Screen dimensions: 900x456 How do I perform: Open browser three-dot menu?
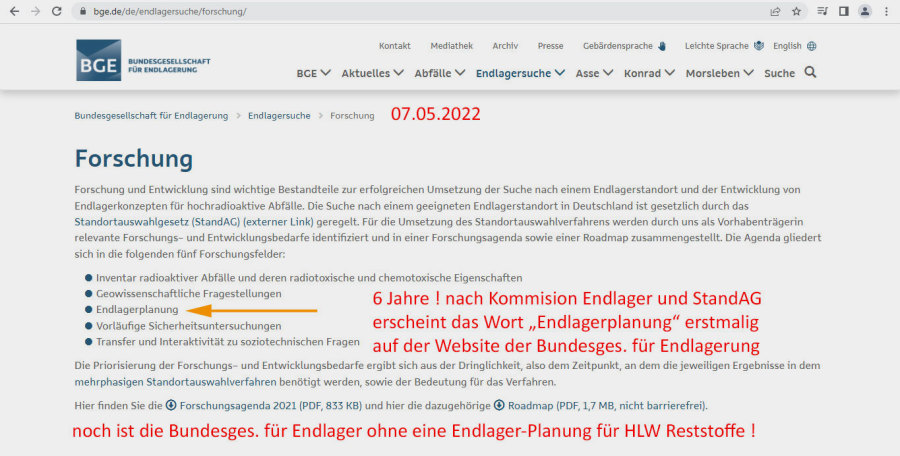point(886,11)
